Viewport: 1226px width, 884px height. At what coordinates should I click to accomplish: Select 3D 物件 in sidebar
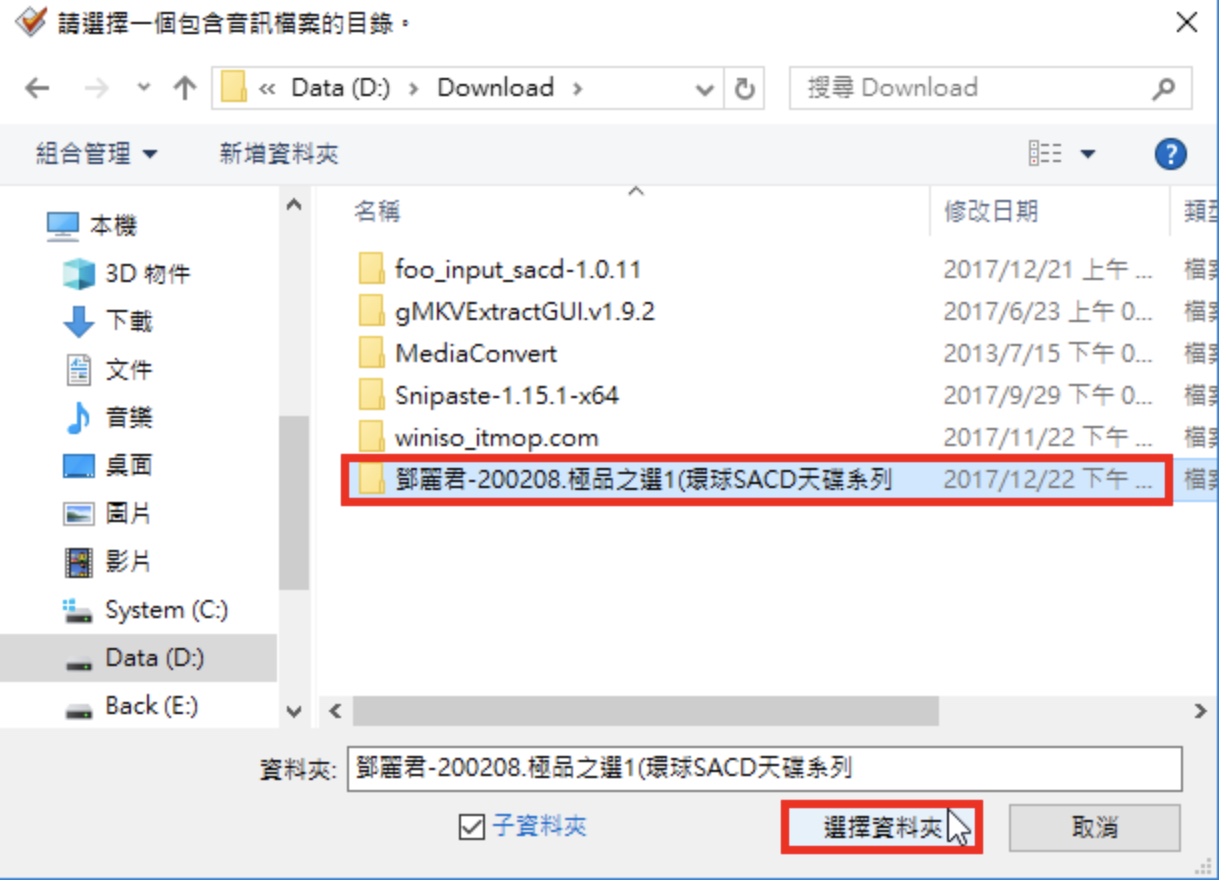(x=147, y=273)
